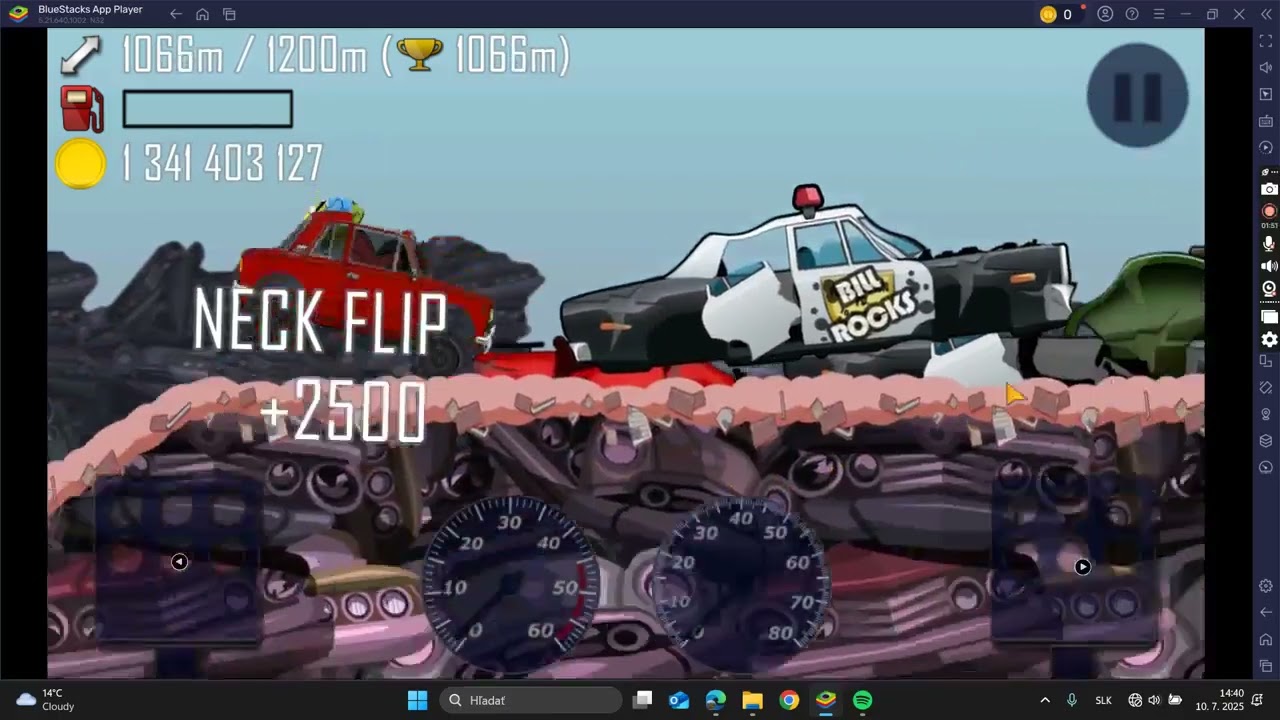
Task: Click the fuel level bar
Action: [x=208, y=109]
